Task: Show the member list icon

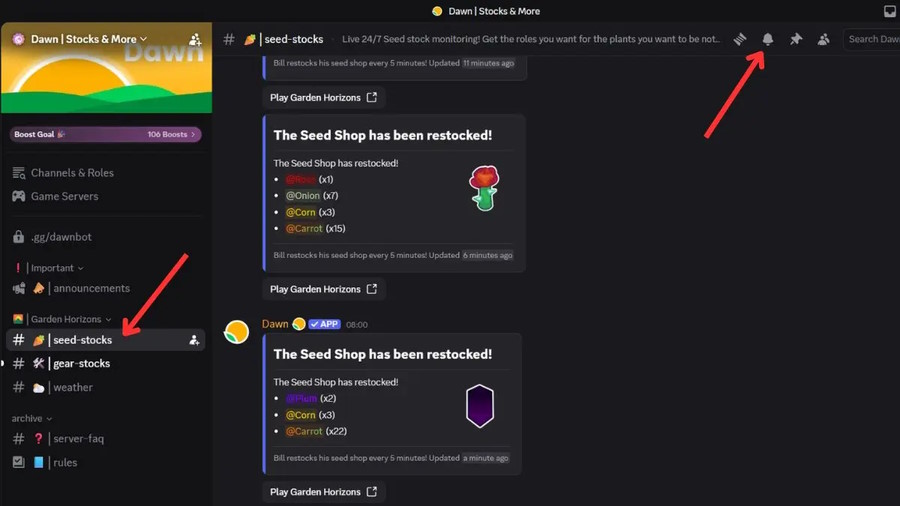Action: point(823,39)
